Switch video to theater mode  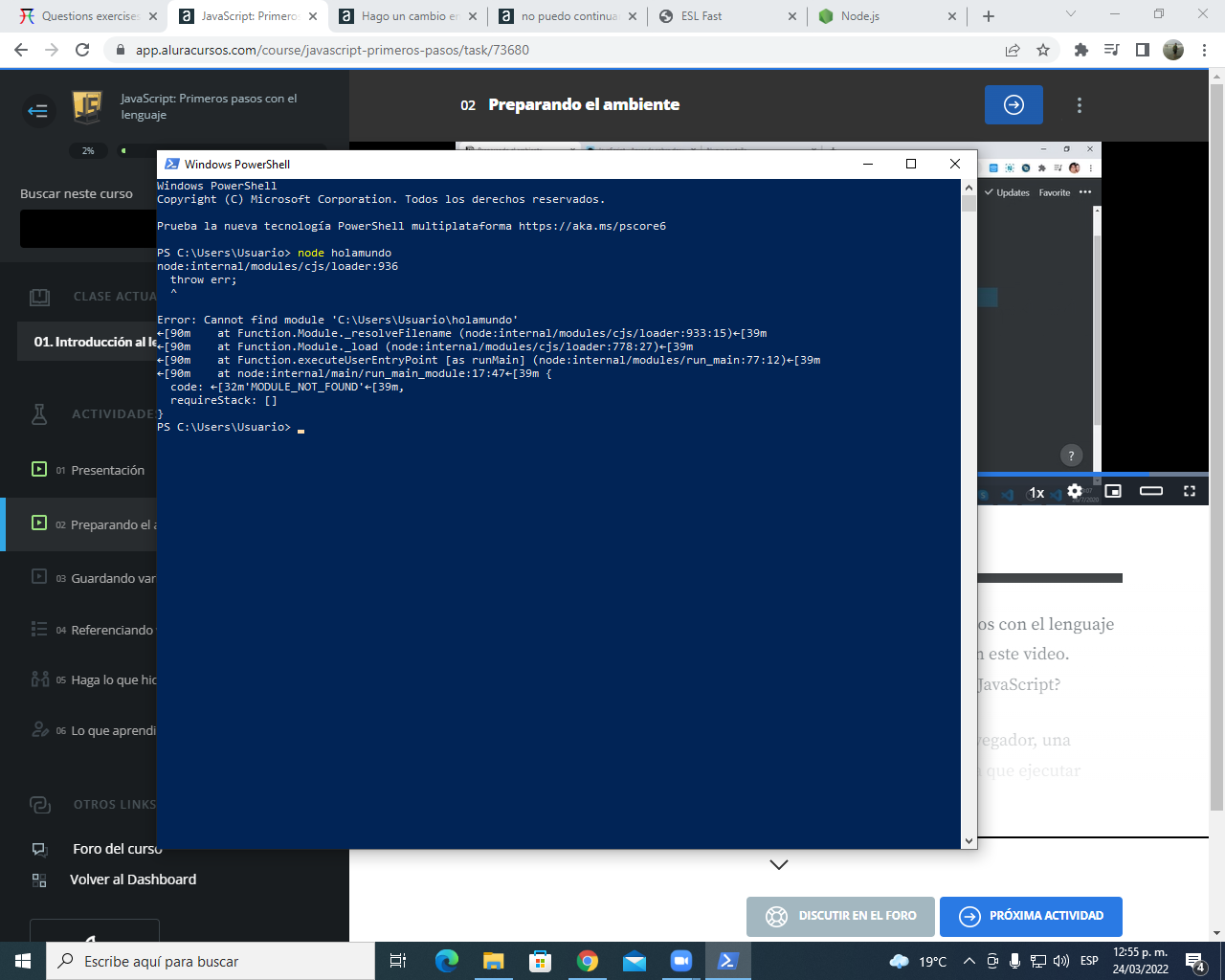pyautogui.click(x=1151, y=491)
